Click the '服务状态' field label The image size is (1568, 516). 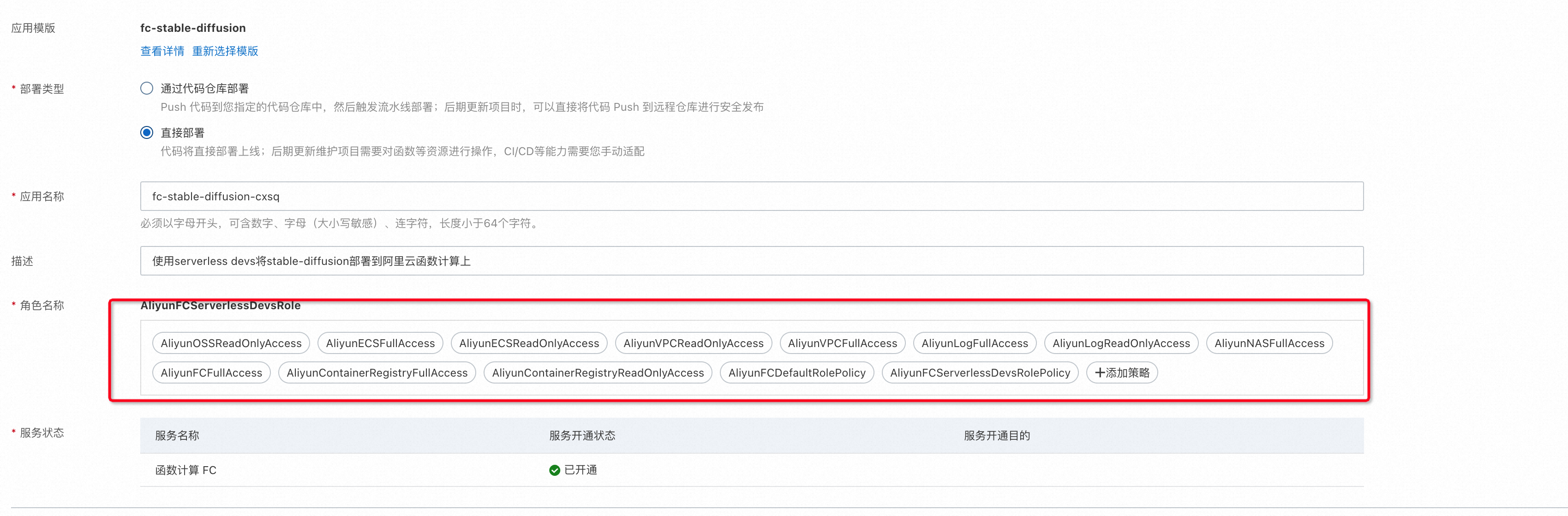(x=42, y=432)
